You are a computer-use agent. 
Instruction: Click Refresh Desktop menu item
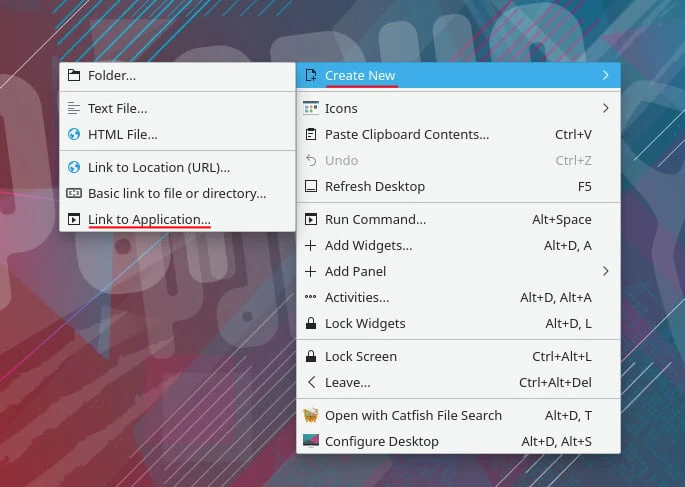click(374, 186)
